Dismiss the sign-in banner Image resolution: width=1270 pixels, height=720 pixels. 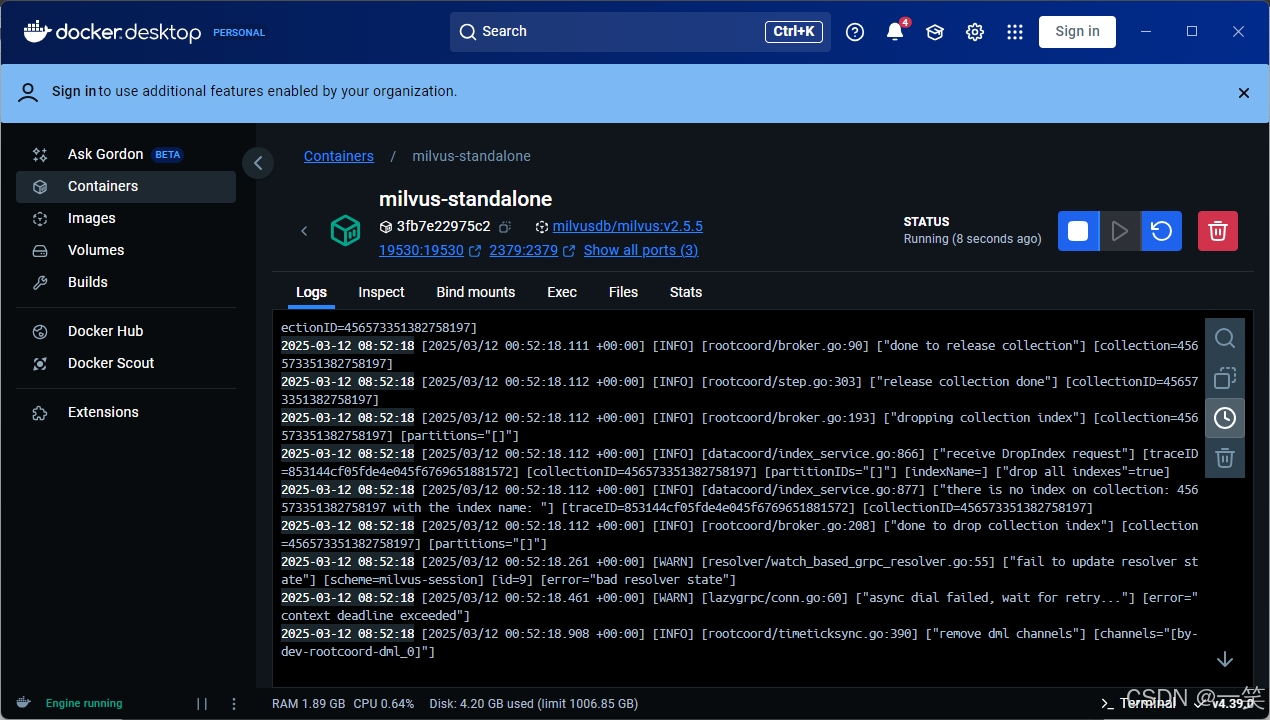(1244, 93)
